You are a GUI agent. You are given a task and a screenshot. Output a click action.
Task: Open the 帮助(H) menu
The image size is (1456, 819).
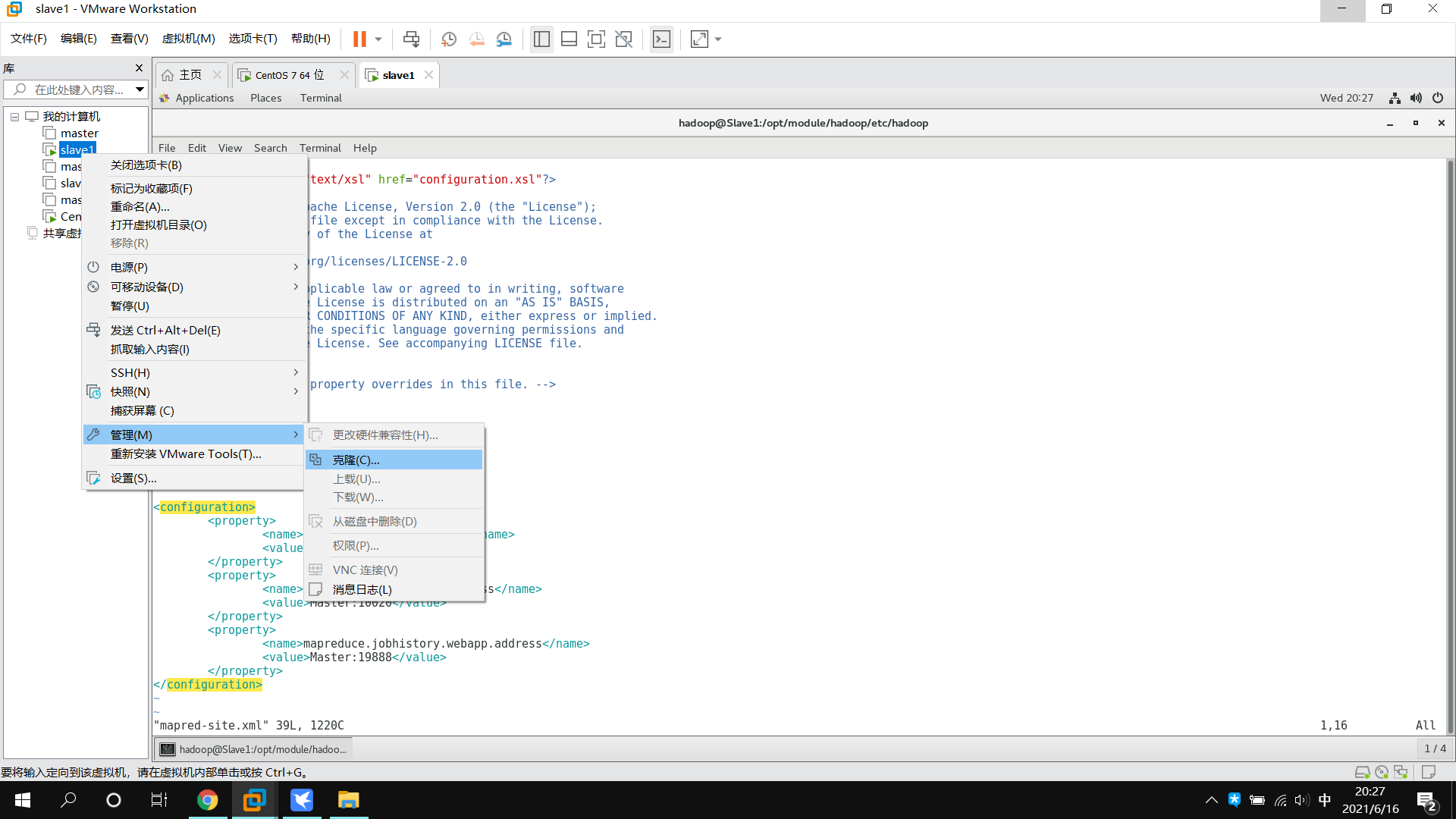coord(311,39)
